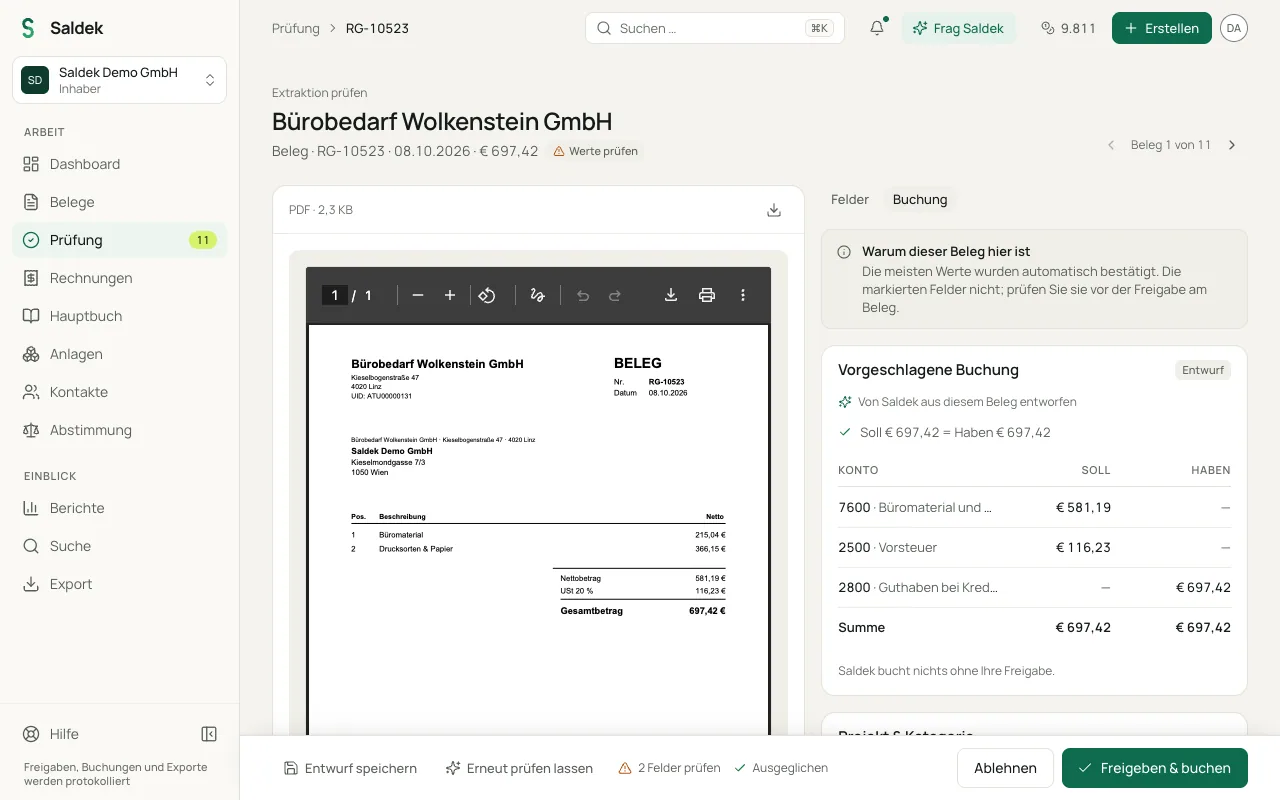The width and height of the screenshot is (1280, 800).
Task: Collapse the sidebar panel
Action: click(209, 734)
